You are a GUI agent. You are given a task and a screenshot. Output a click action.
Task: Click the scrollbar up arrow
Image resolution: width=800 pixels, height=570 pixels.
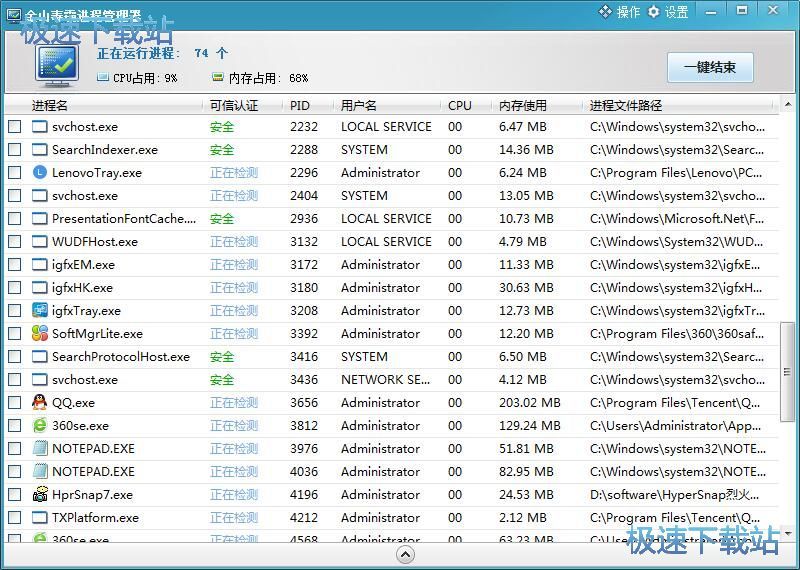788,105
